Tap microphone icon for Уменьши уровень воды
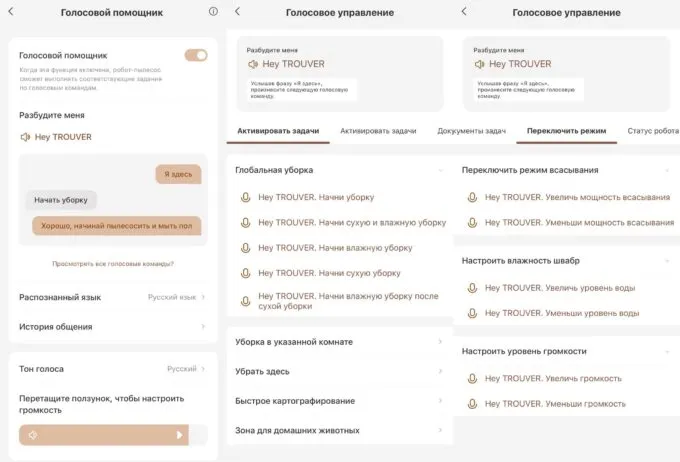Image resolution: width=680 pixels, height=462 pixels. point(472,313)
